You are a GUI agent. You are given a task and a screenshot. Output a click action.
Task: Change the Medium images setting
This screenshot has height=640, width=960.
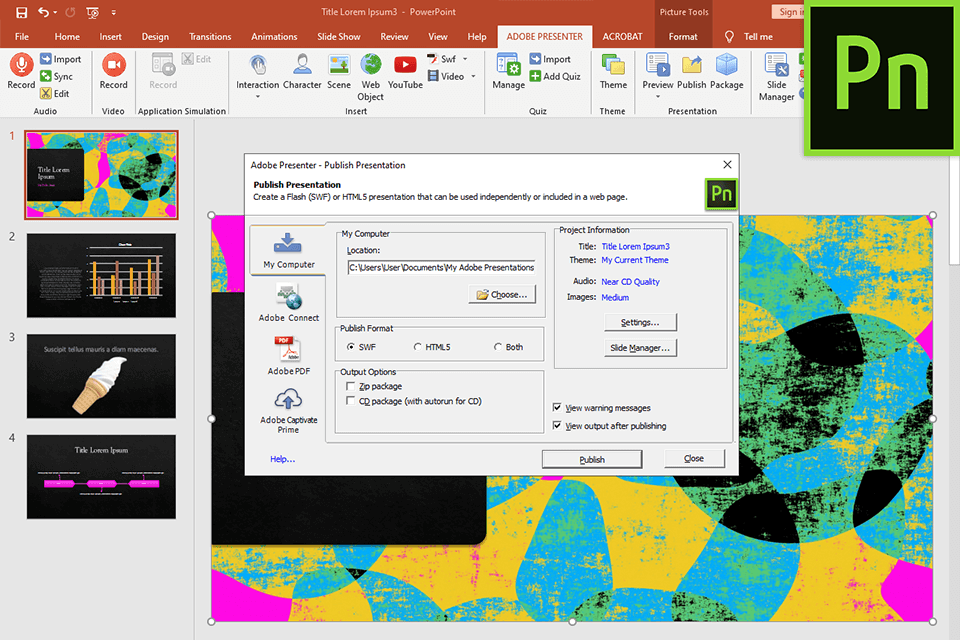pyautogui.click(x=615, y=298)
